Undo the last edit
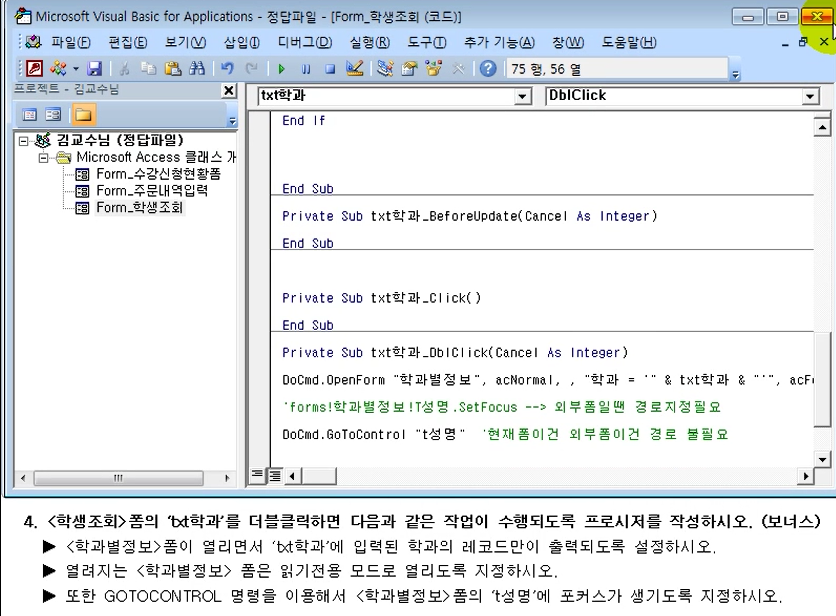This screenshot has width=836, height=616. tap(227, 68)
